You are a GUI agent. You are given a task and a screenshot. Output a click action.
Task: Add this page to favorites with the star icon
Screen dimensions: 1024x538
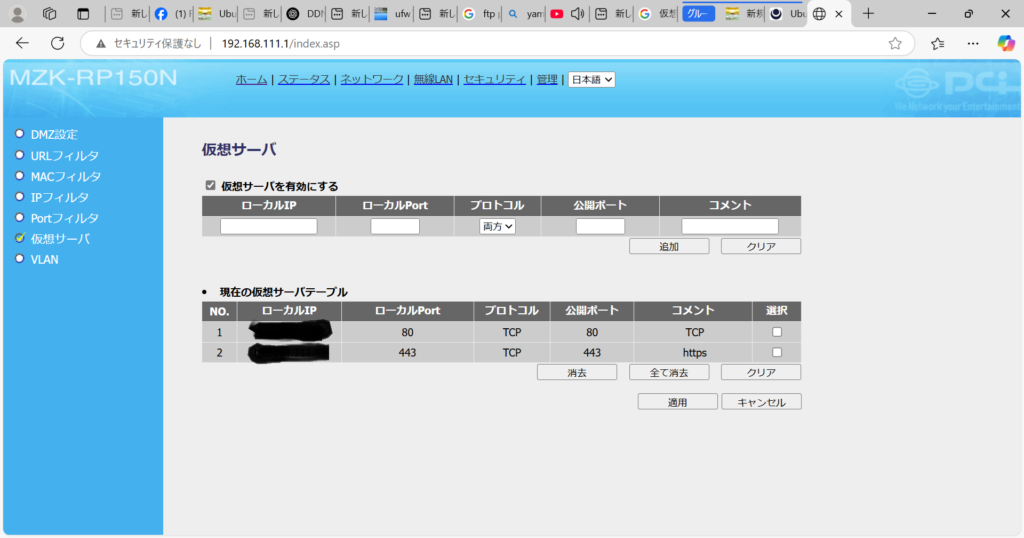895,44
